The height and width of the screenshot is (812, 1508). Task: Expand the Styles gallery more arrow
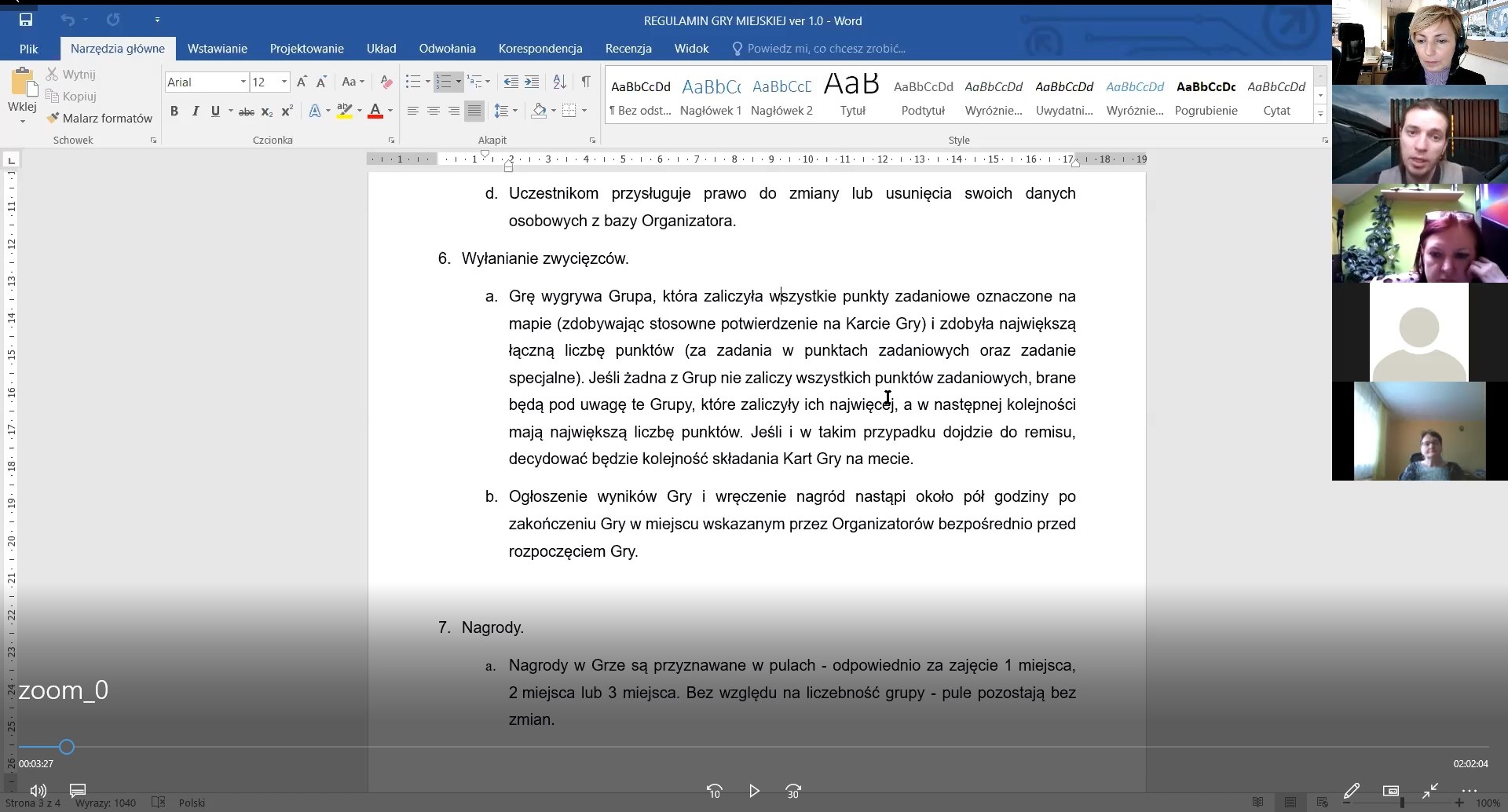coord(1320,115)
